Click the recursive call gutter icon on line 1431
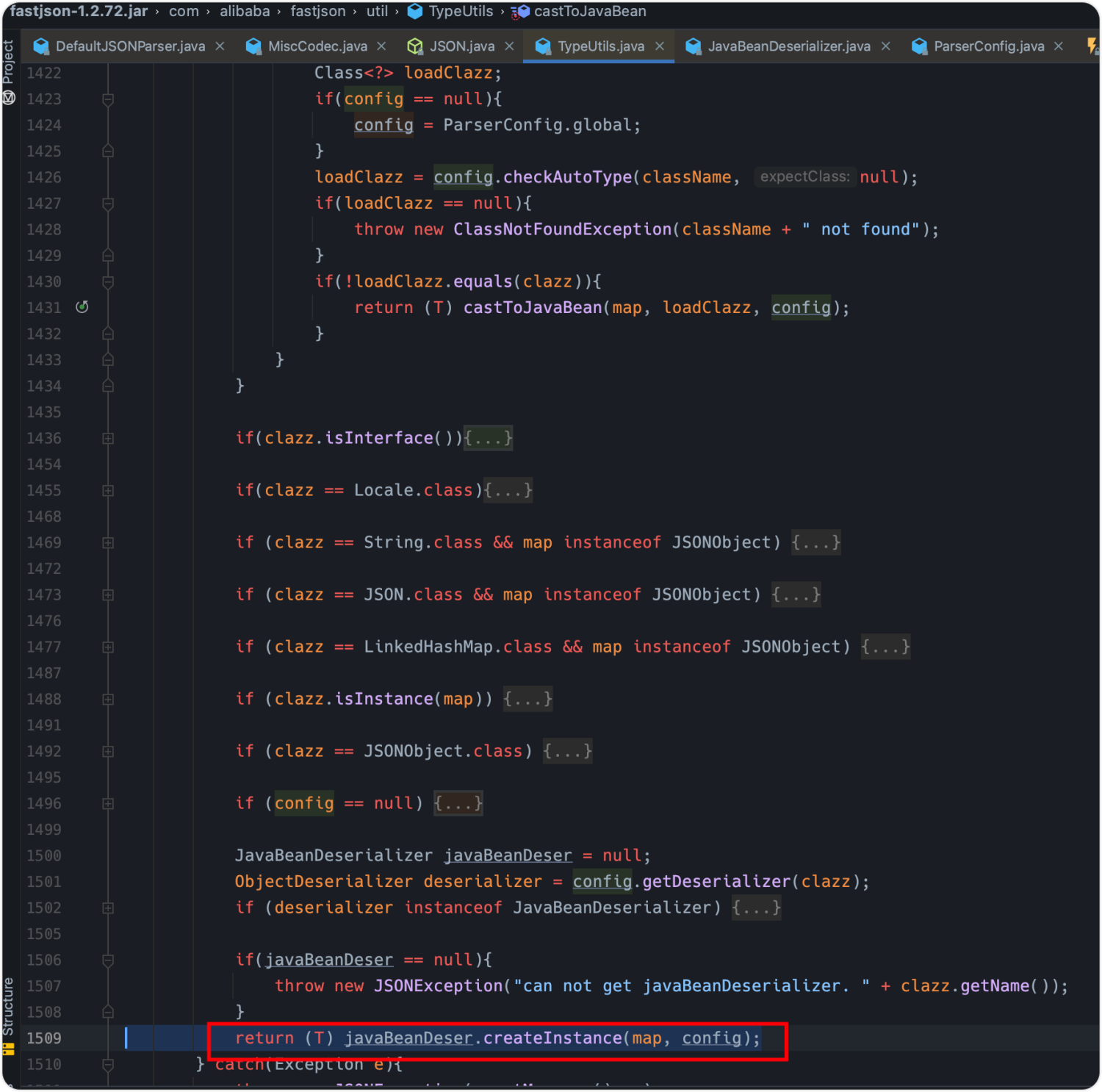 (x=82, y=307)
